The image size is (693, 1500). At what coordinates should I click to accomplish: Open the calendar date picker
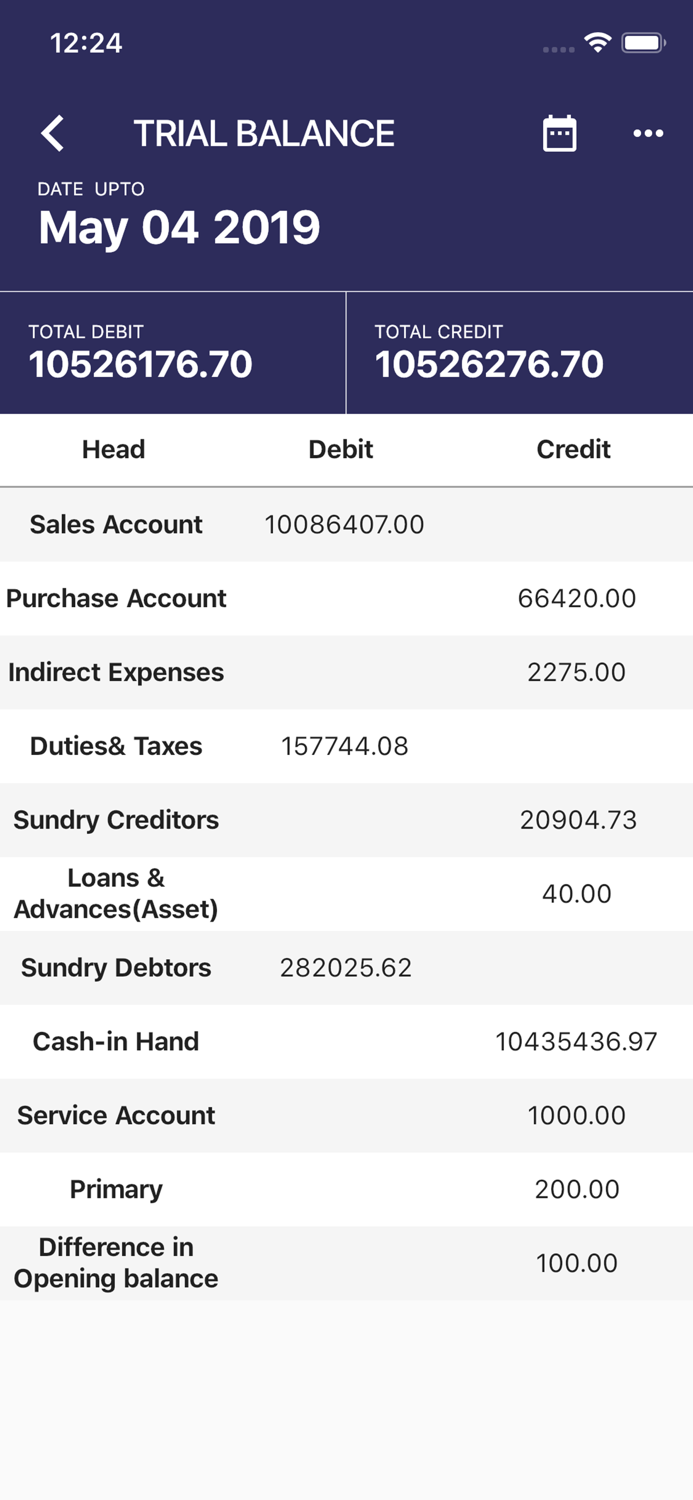click(x=559, y=133)
